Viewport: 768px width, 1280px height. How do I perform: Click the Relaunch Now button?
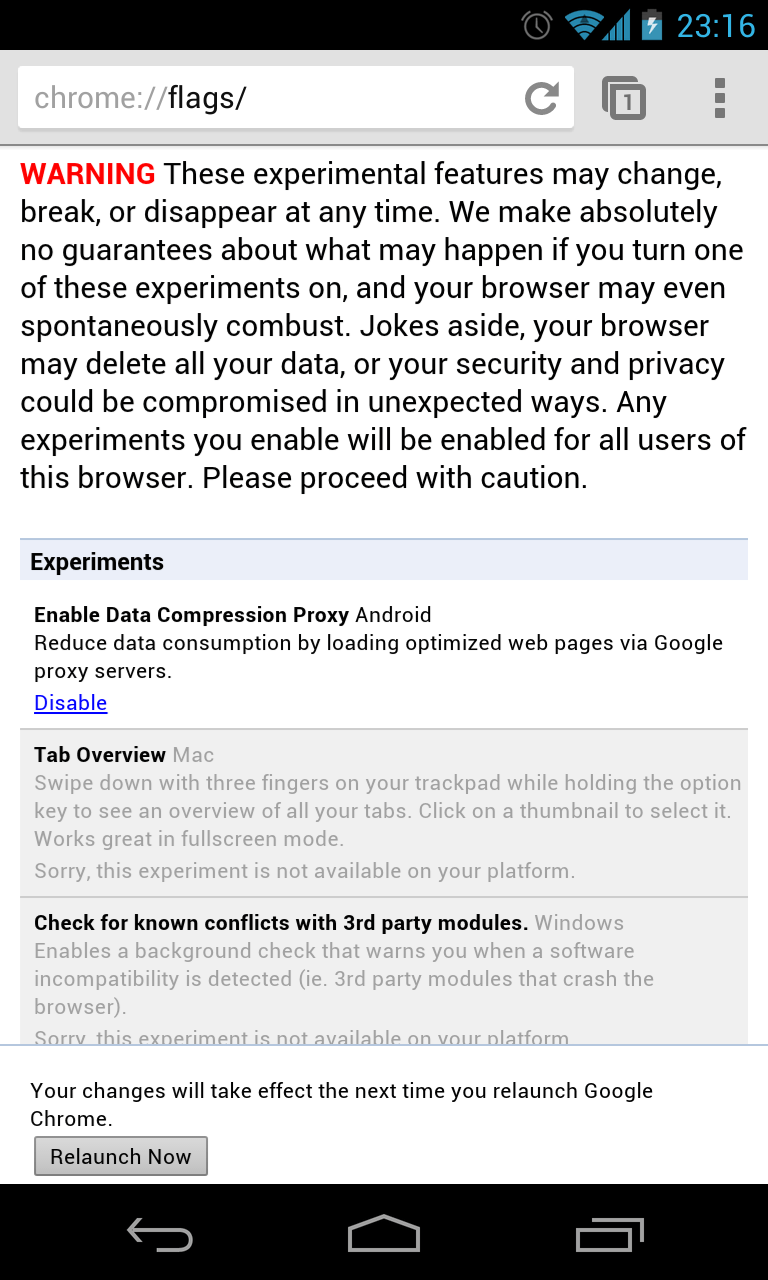coord(120,1156)
